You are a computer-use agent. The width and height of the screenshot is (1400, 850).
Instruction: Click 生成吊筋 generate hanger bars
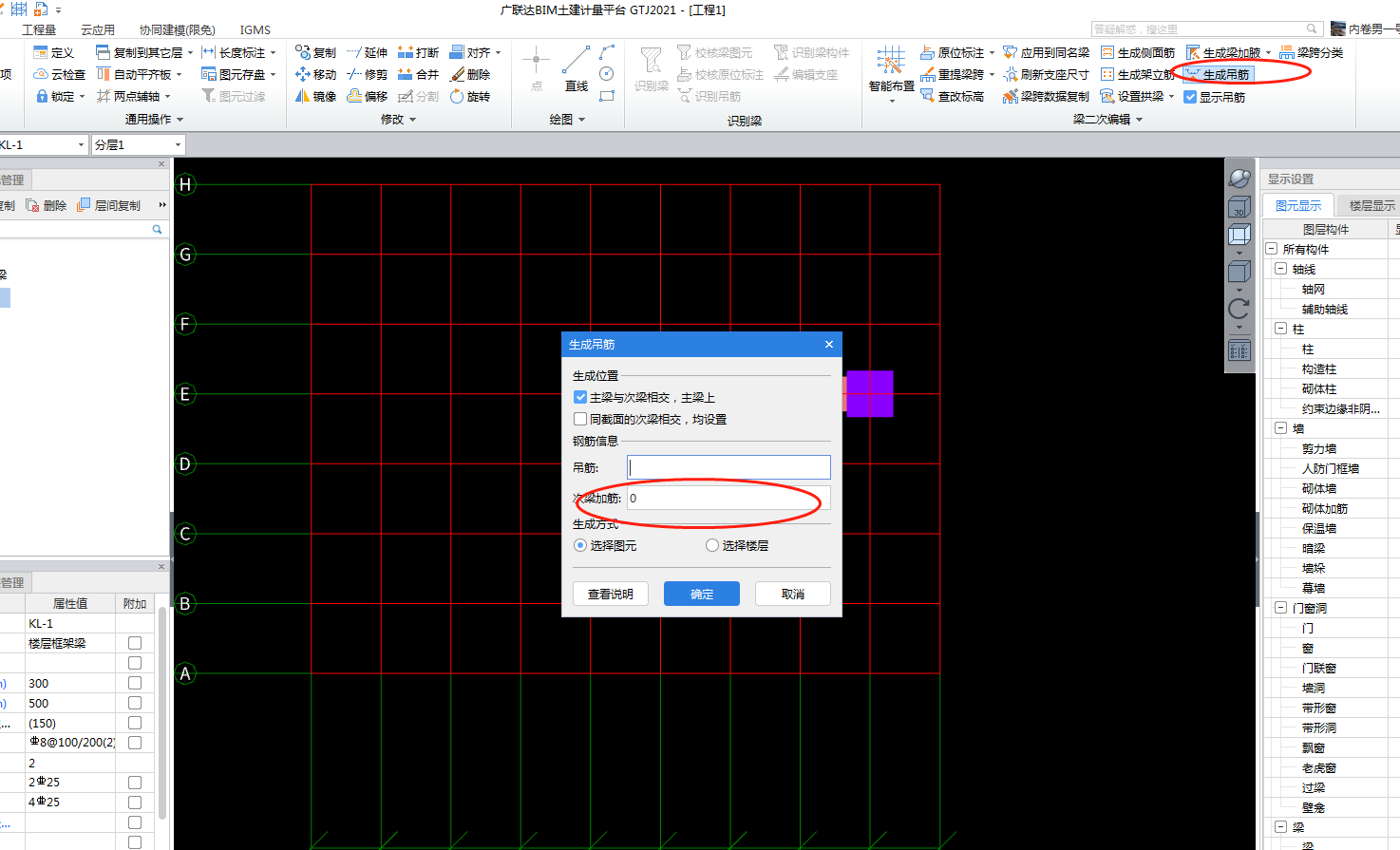click(1219, 74)
